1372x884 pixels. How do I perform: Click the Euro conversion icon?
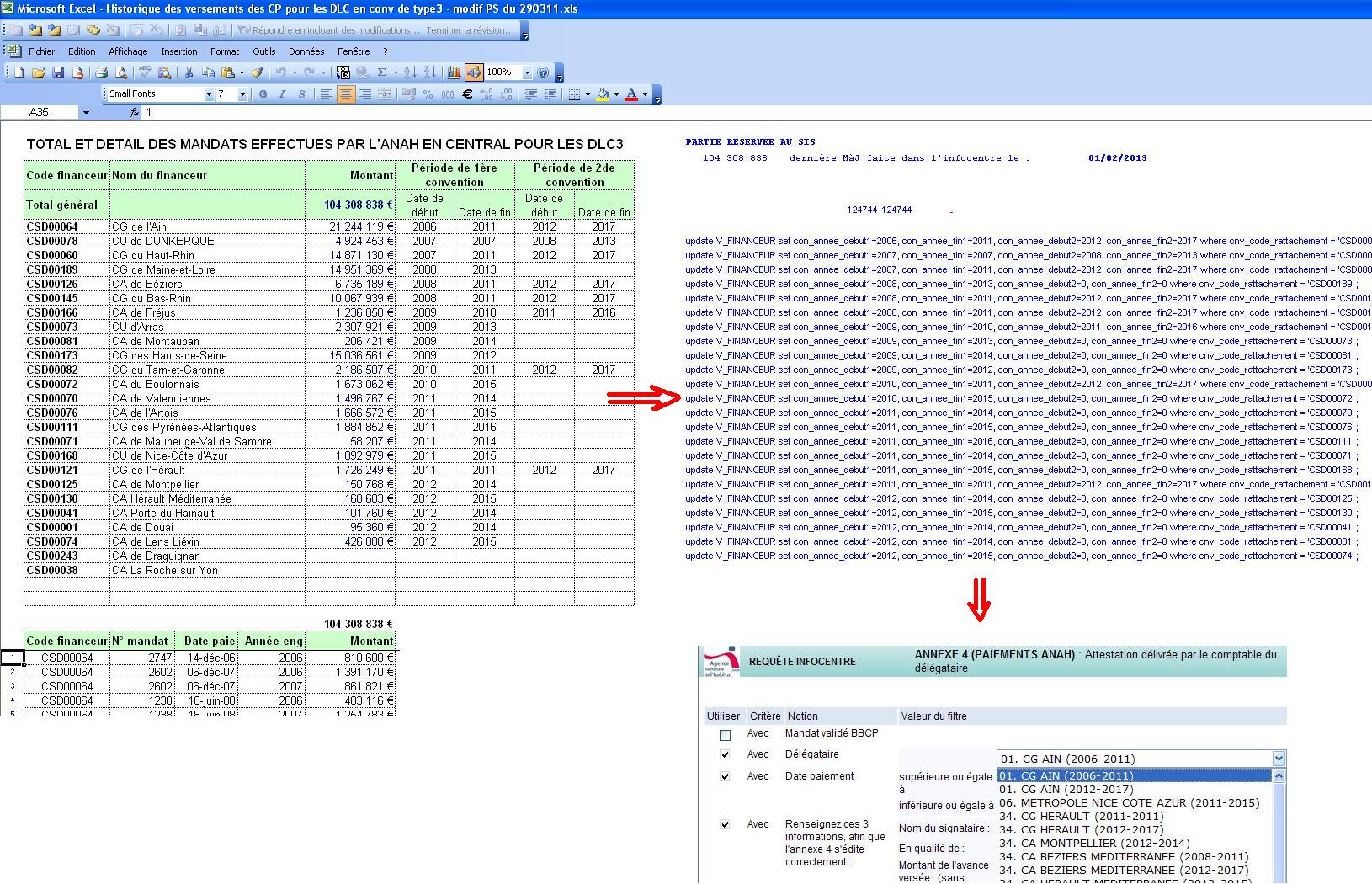343,72
